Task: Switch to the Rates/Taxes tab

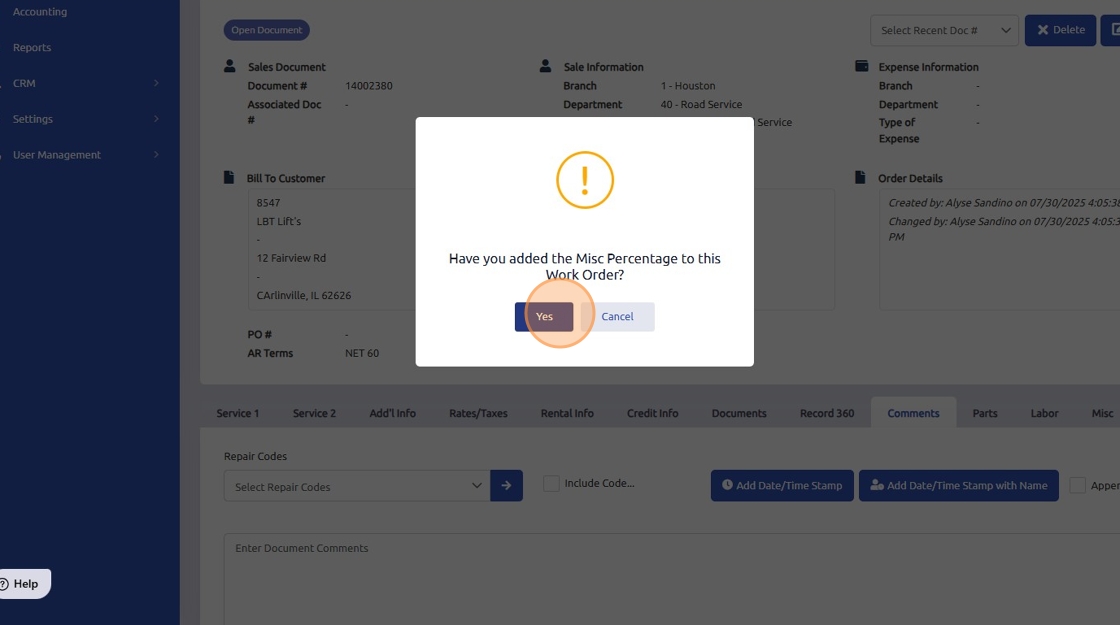Action: point(478,413)
